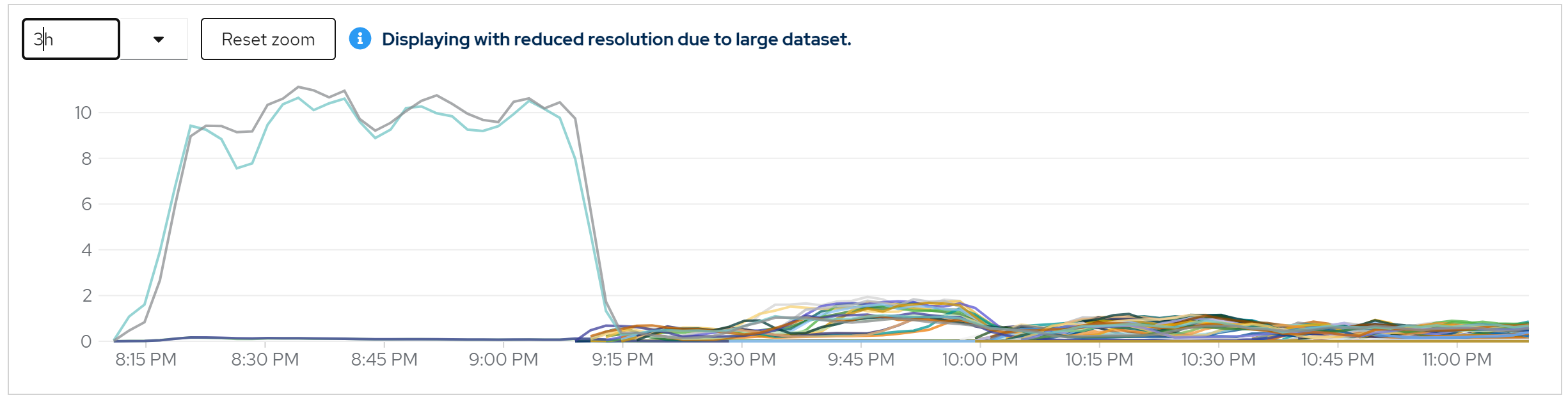Click the blue info icon

tap(360, 39)
